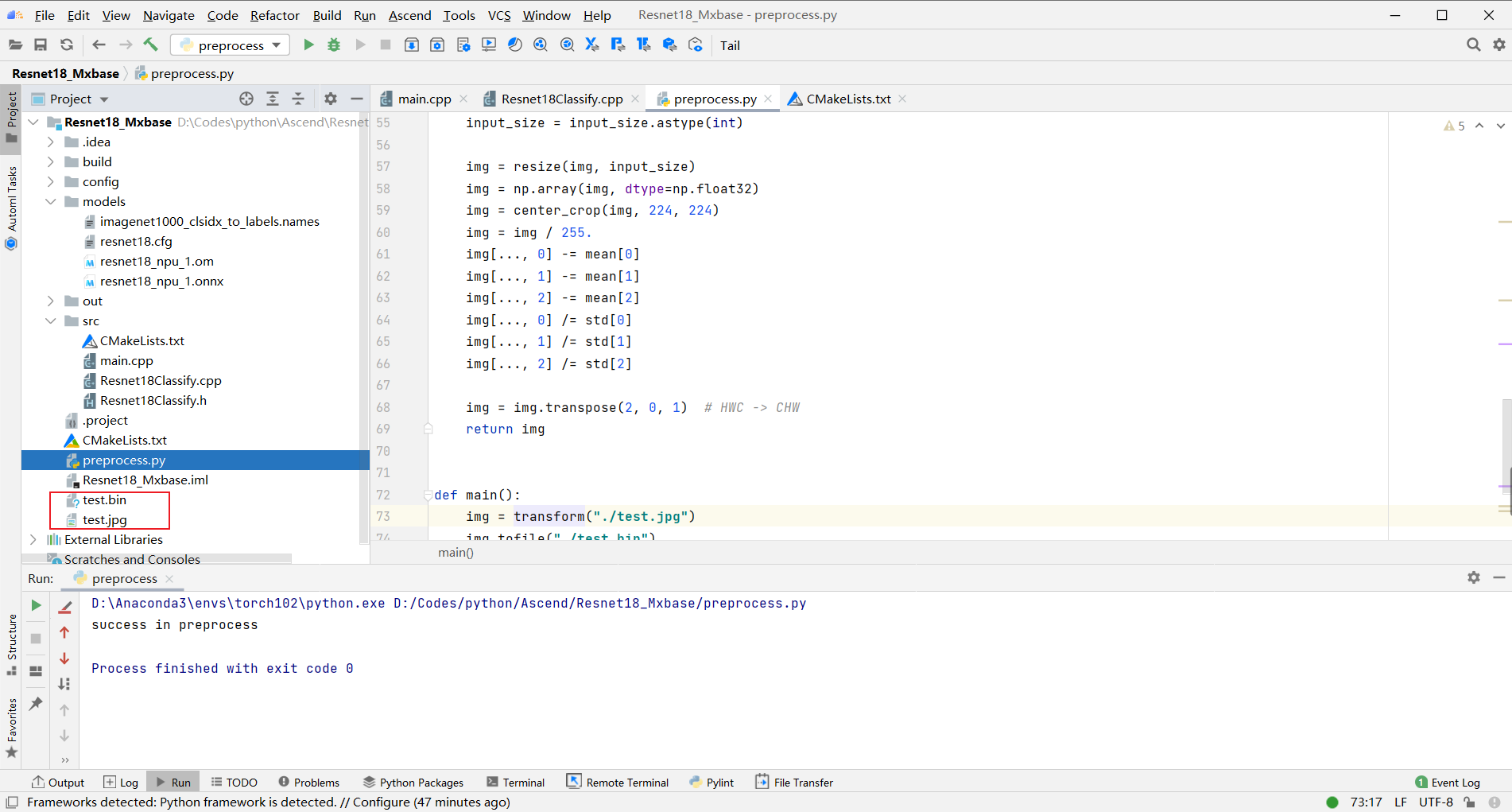Click the Reload from disk icon

pyautogui.click(x=67, y=45)
